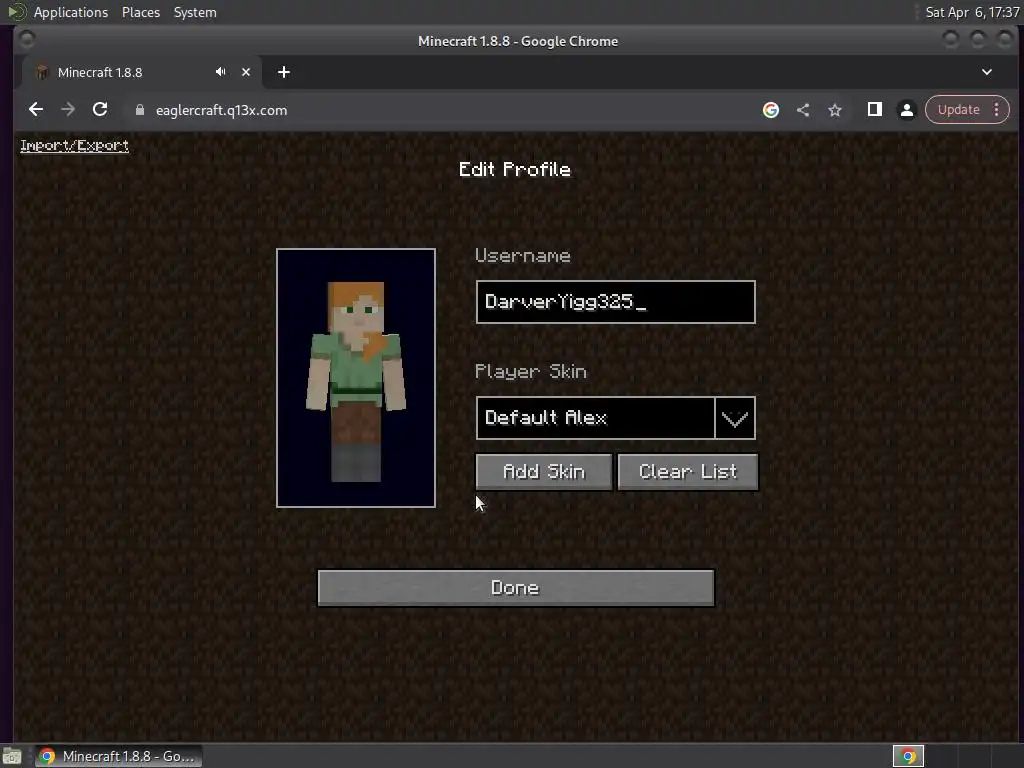The image size is (1024, 768).
Task: Reload the Eaglercraft page
Action: (x=100, y=110)
